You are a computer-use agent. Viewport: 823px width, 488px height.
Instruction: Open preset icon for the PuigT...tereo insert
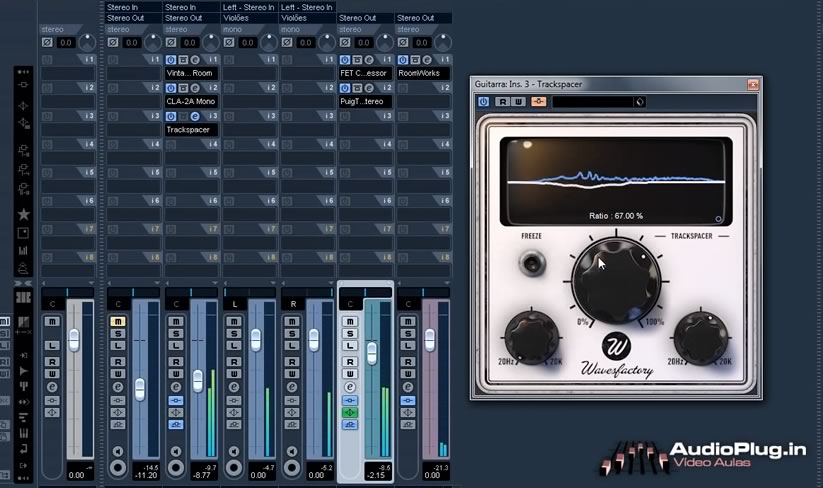click(357, 88)
